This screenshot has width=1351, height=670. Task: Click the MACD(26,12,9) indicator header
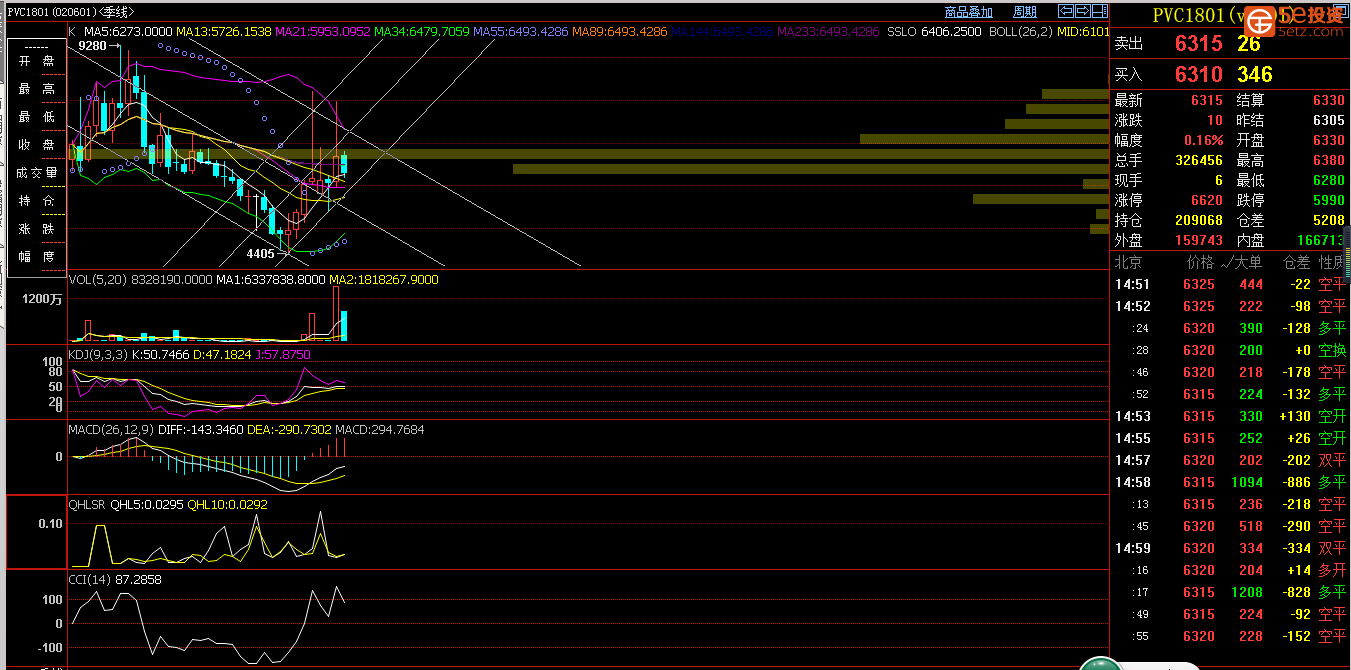(111, 430)
